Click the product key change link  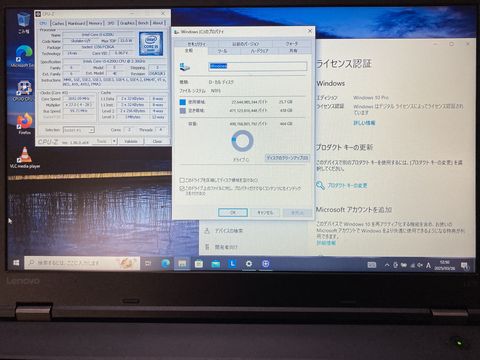347,185
